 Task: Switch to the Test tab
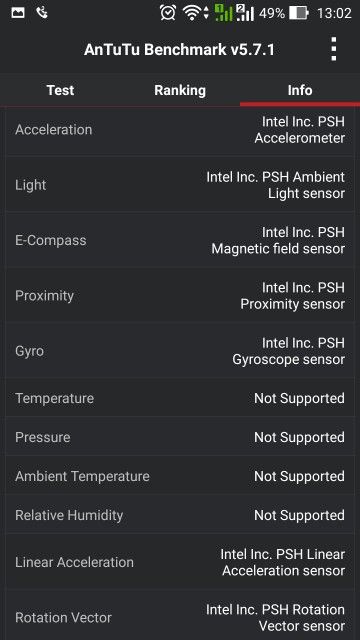tap(60, 90)
